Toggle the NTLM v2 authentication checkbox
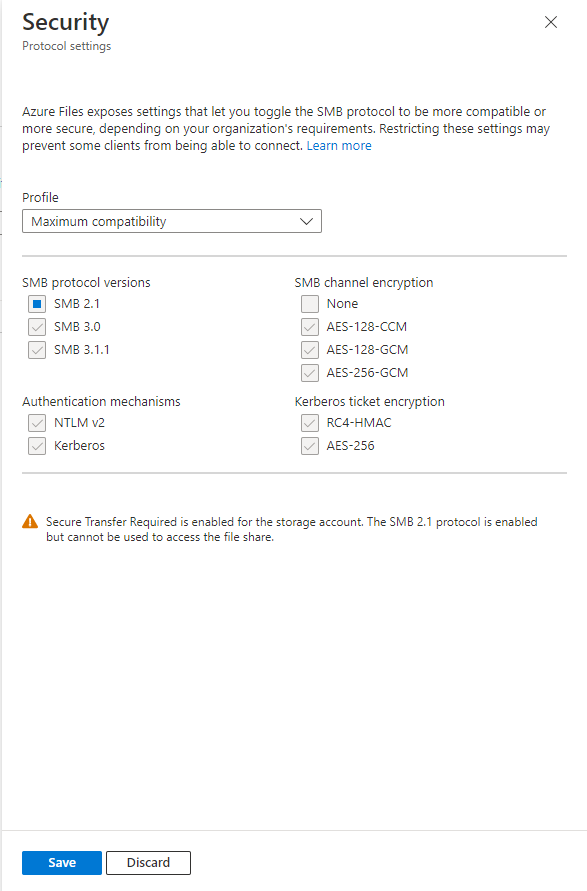The height and width of the screenshot is (891, 587). pyautogui.click(x=37, y=422)
